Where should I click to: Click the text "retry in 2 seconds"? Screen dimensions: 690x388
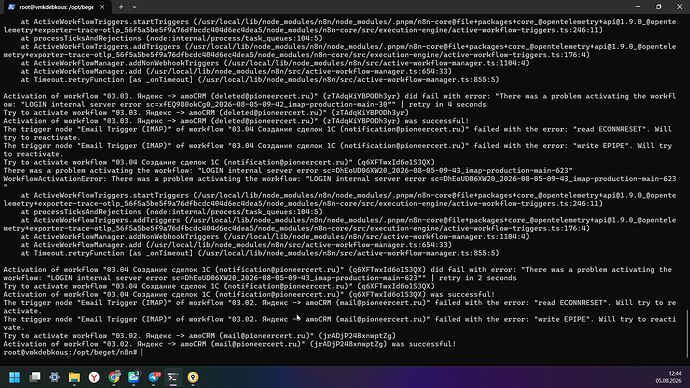[x=478, y=278]
